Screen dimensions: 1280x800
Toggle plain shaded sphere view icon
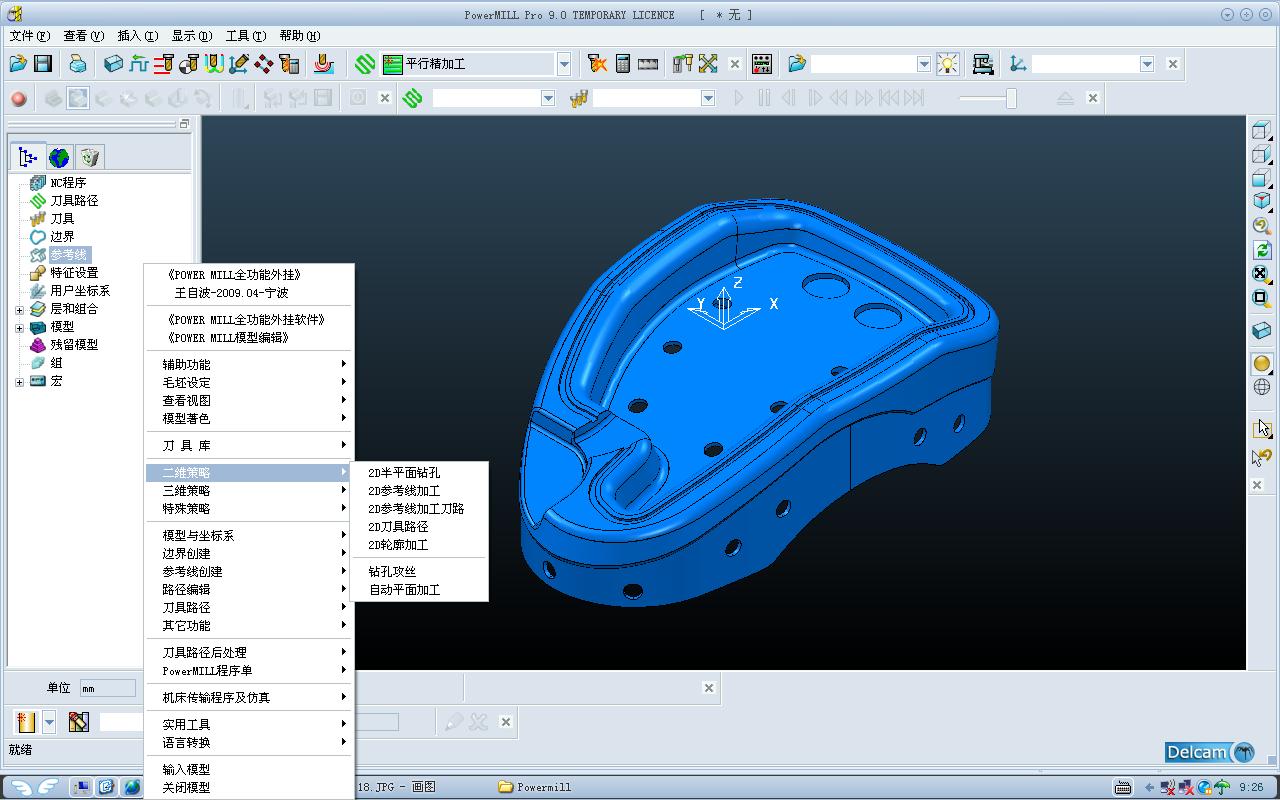pyautogui.click(x=1262, y=364)
